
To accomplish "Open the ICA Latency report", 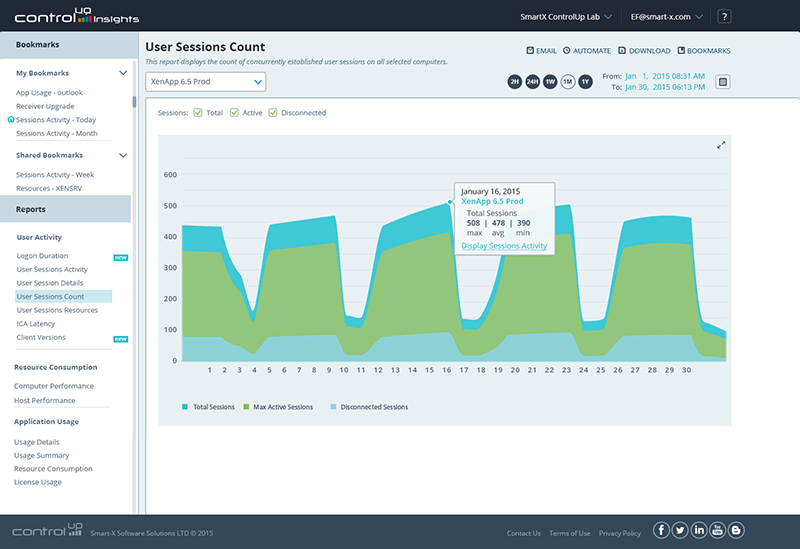I will tap(36, 323).
